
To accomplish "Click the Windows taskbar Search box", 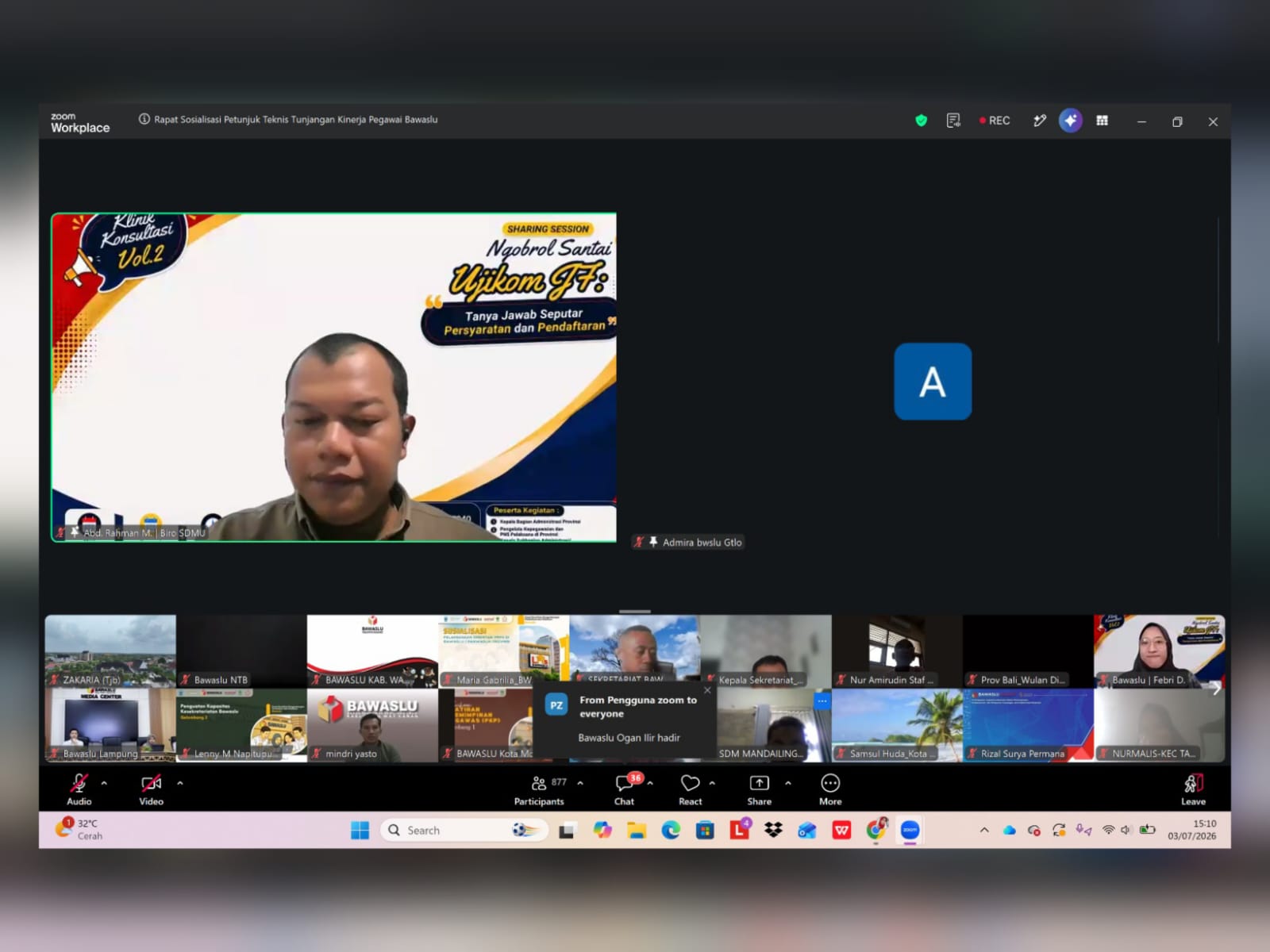I will [464, 830].
